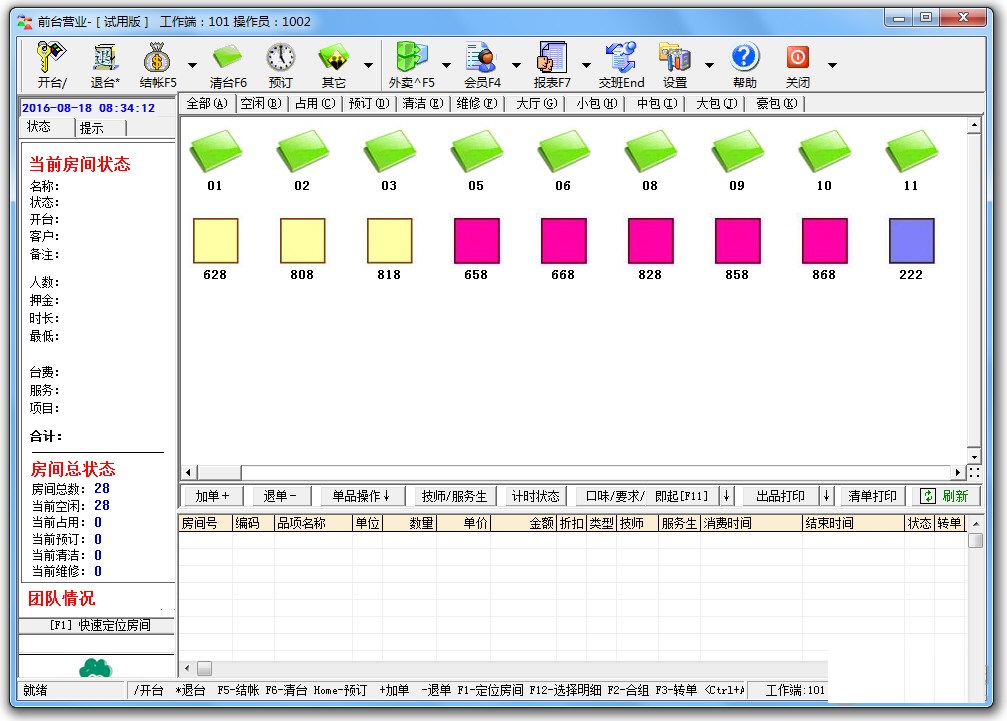Switch to 小包(H) tab
The image size is (1007, 721).
[x=597, y=103]
